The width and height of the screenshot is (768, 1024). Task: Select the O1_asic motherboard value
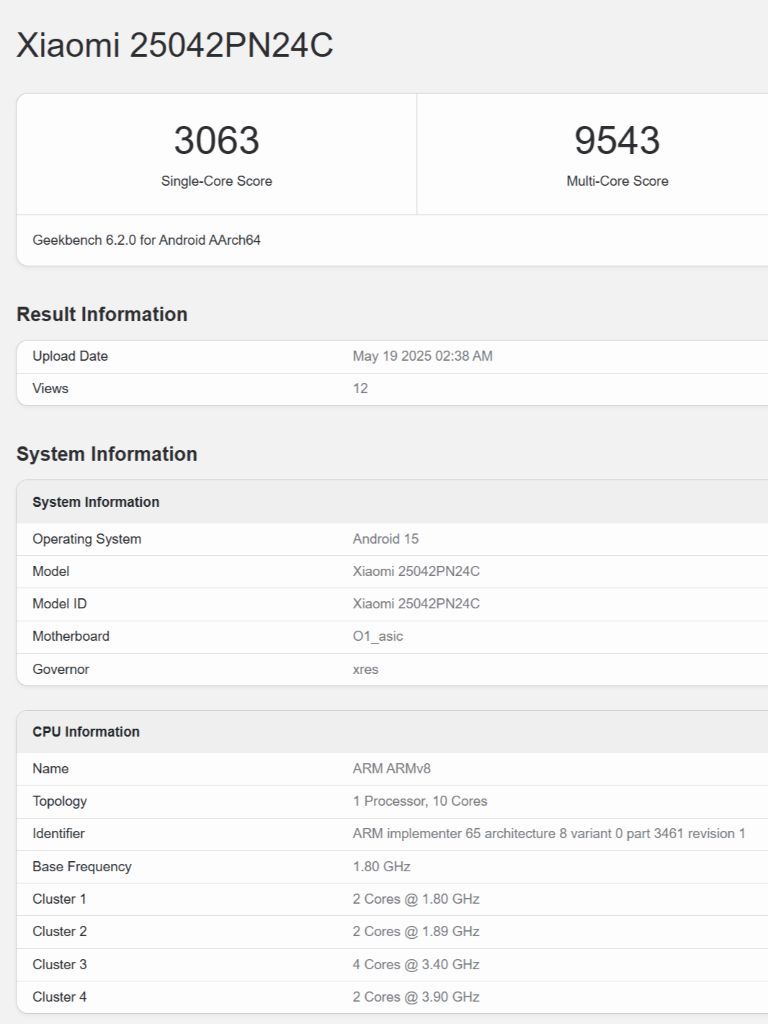(x=377, y=636)
